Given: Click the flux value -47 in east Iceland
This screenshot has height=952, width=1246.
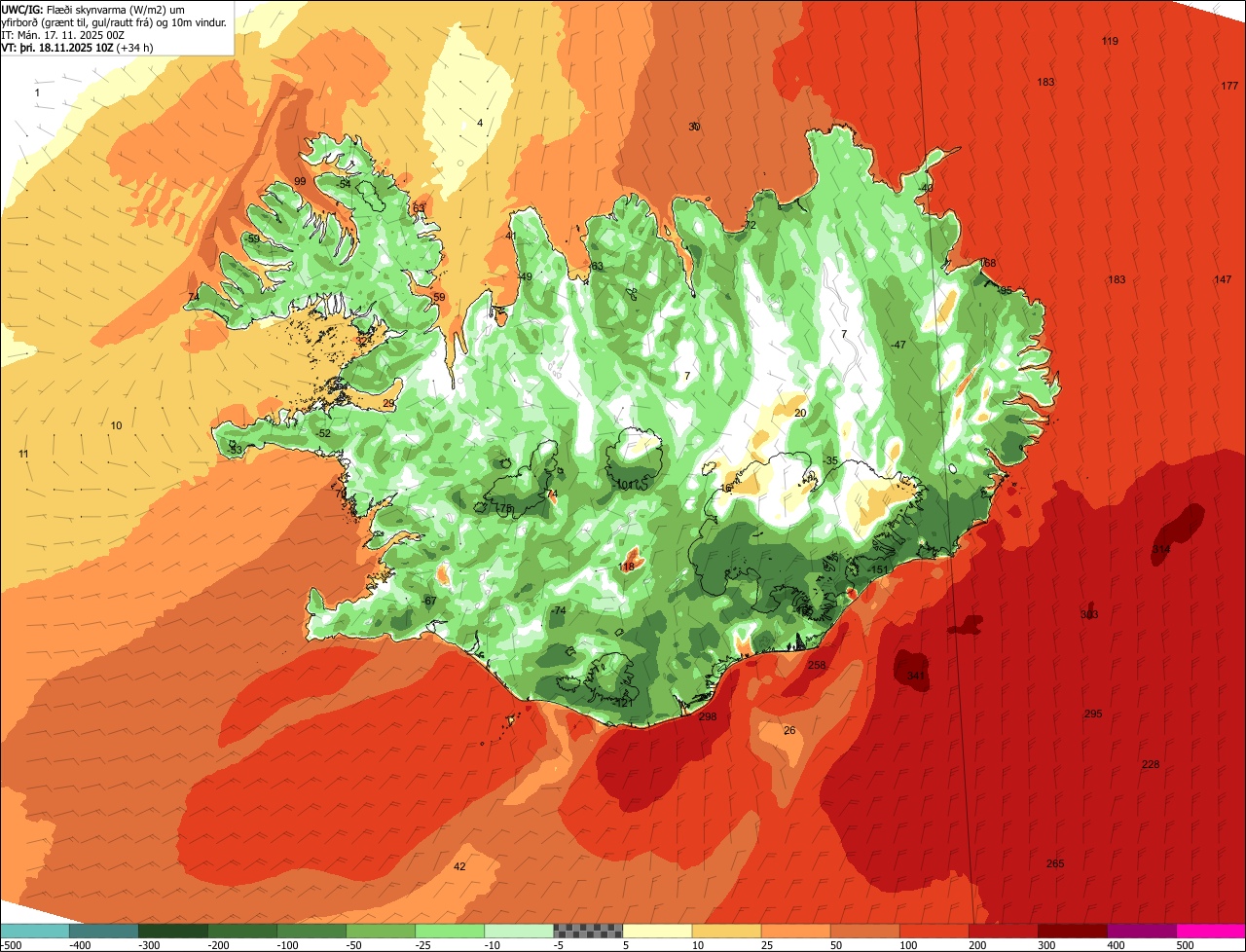Looking at the screenshot, I should (898, 346).
